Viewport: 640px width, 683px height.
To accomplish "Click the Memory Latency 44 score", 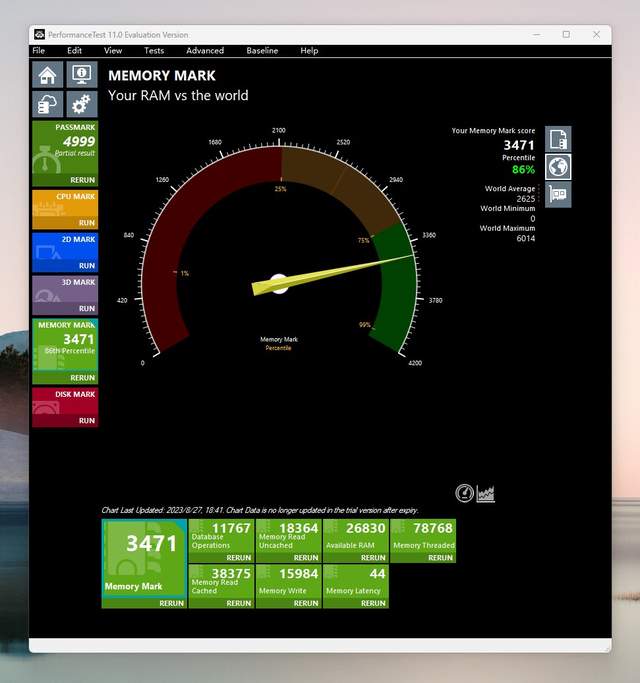I will [377, 574].
